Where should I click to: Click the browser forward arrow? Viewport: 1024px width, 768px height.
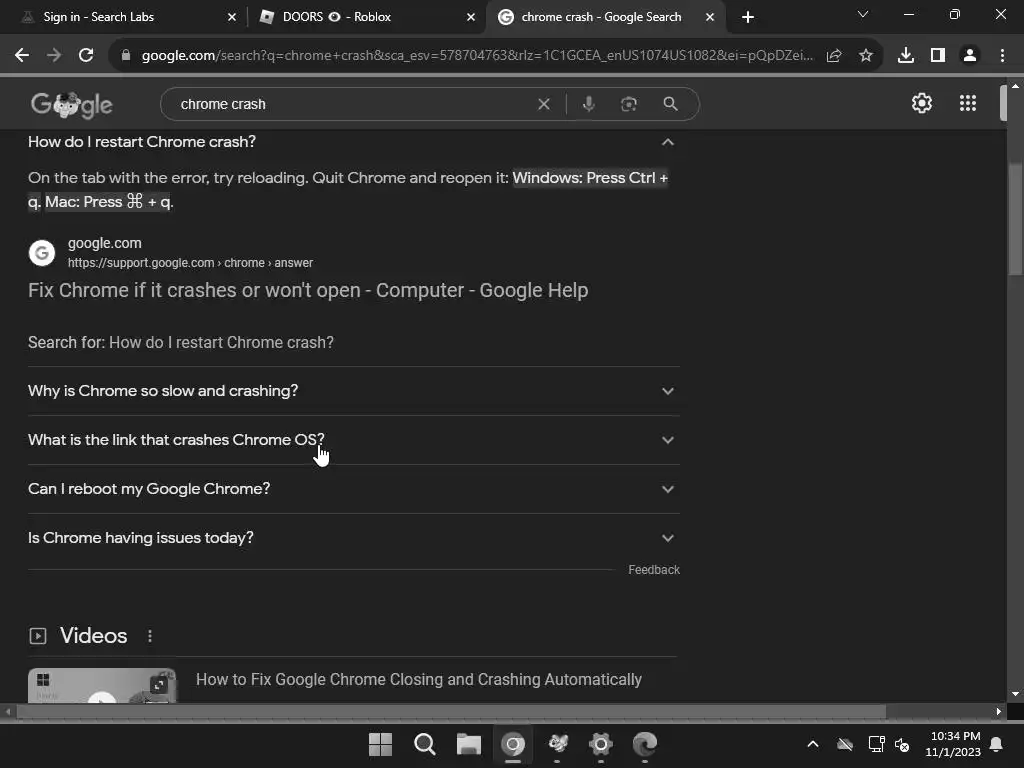coord(54,56)
